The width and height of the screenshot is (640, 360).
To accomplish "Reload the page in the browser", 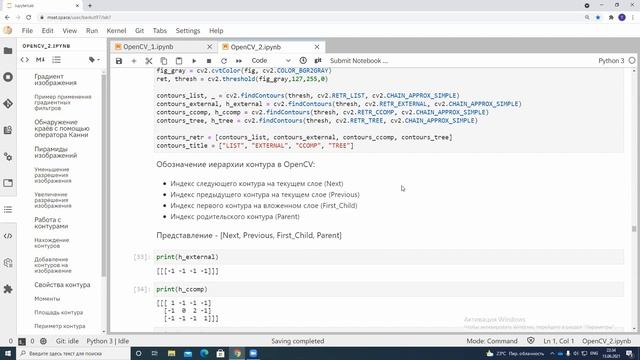I will pos(29,18).
